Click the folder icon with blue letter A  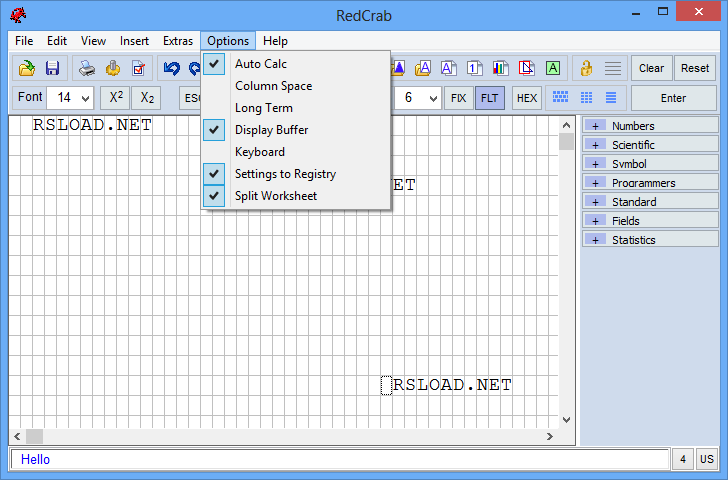(x=422, y=68)
